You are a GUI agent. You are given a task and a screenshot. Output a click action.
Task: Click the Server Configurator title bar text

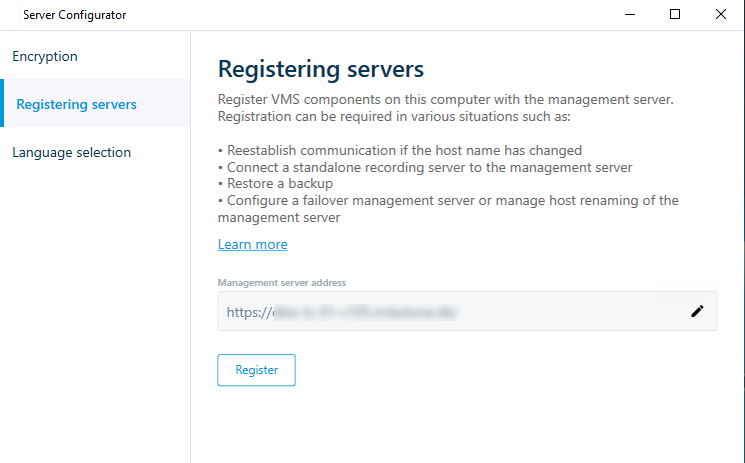(x=74, y=15)
